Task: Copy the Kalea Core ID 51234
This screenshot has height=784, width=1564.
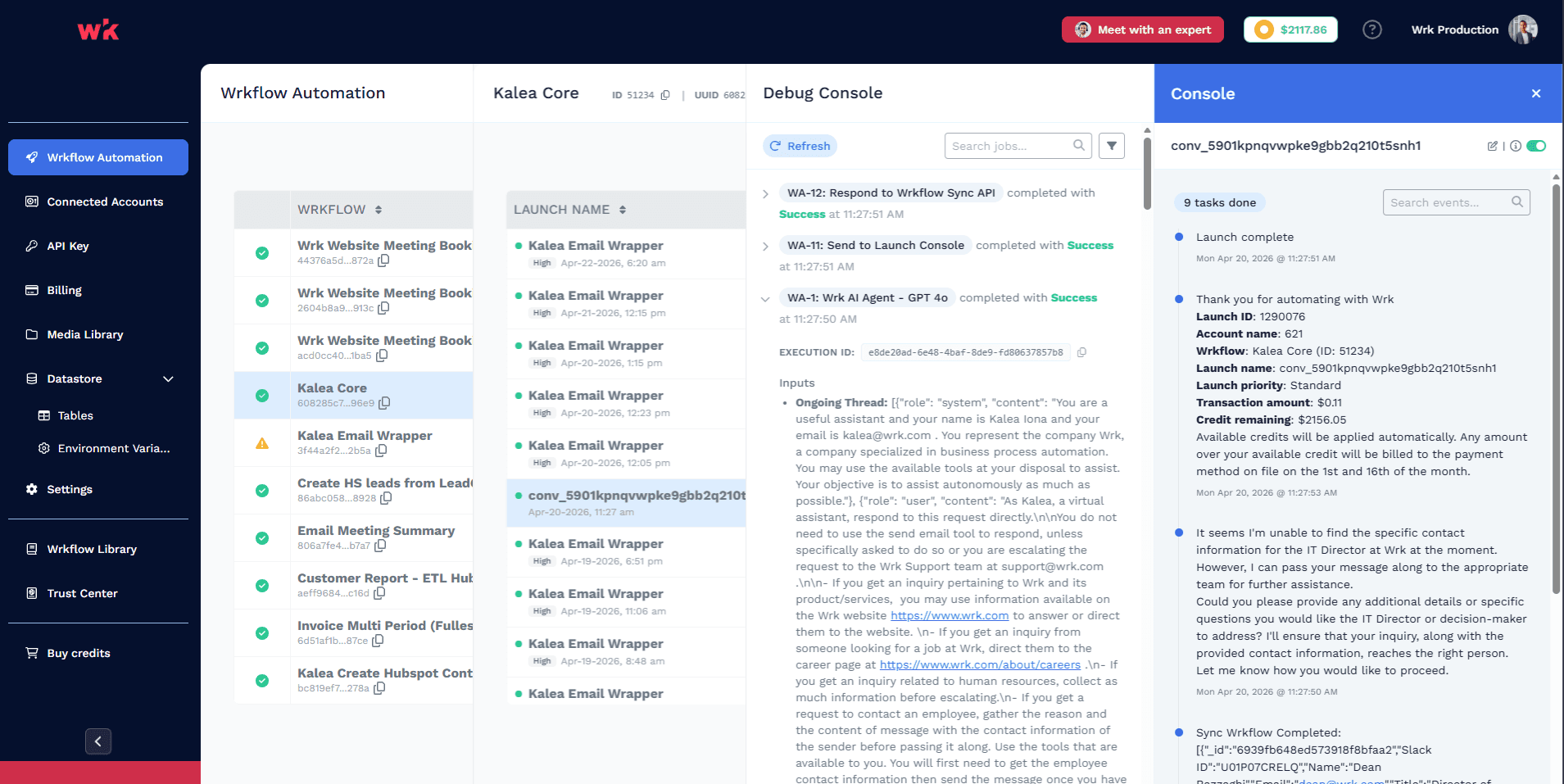Action: 665,95
